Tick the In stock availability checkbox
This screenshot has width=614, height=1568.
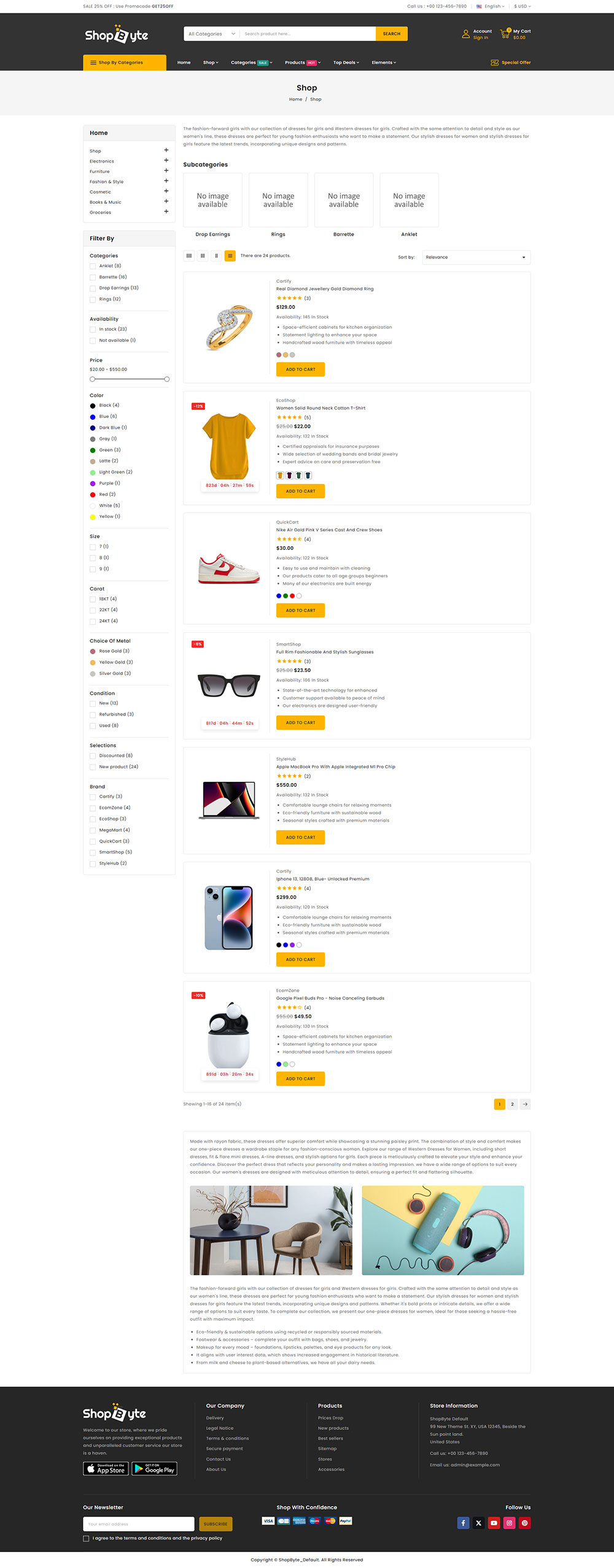pyautogui.click(x=93, y=330)
